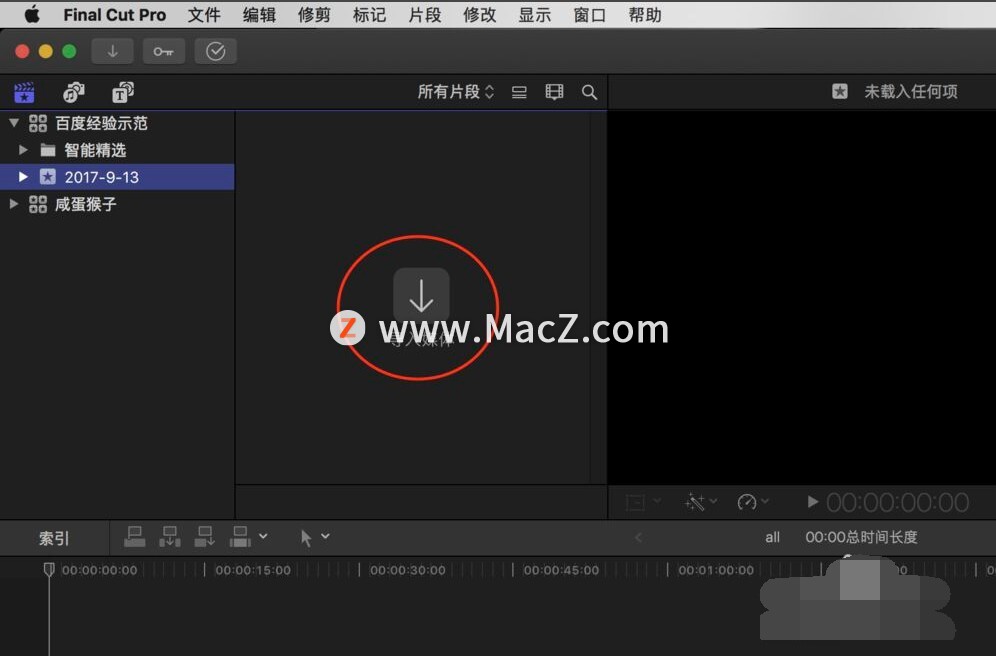Click the 未载入任何项 viewer title
This screenshot has height=656, width=996.
[911, 91]
